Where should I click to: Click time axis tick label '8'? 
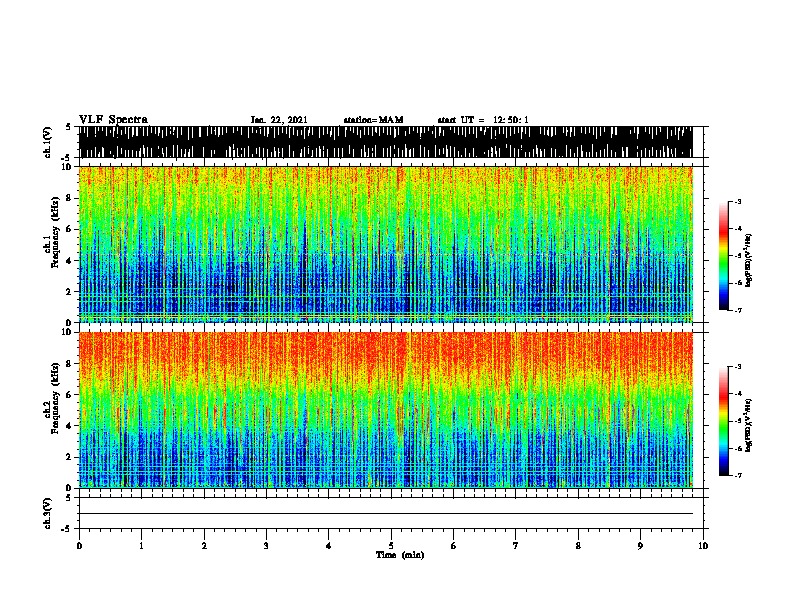[578, 546]
